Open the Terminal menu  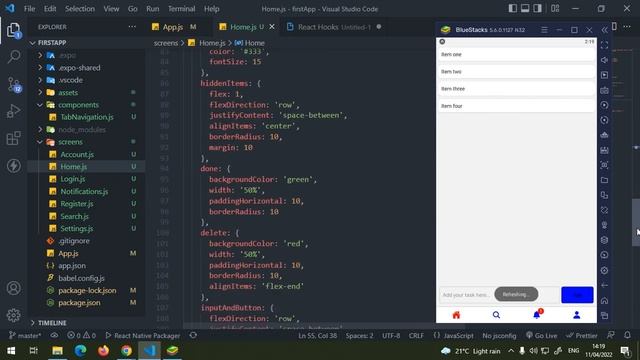[x=181, y=9]
